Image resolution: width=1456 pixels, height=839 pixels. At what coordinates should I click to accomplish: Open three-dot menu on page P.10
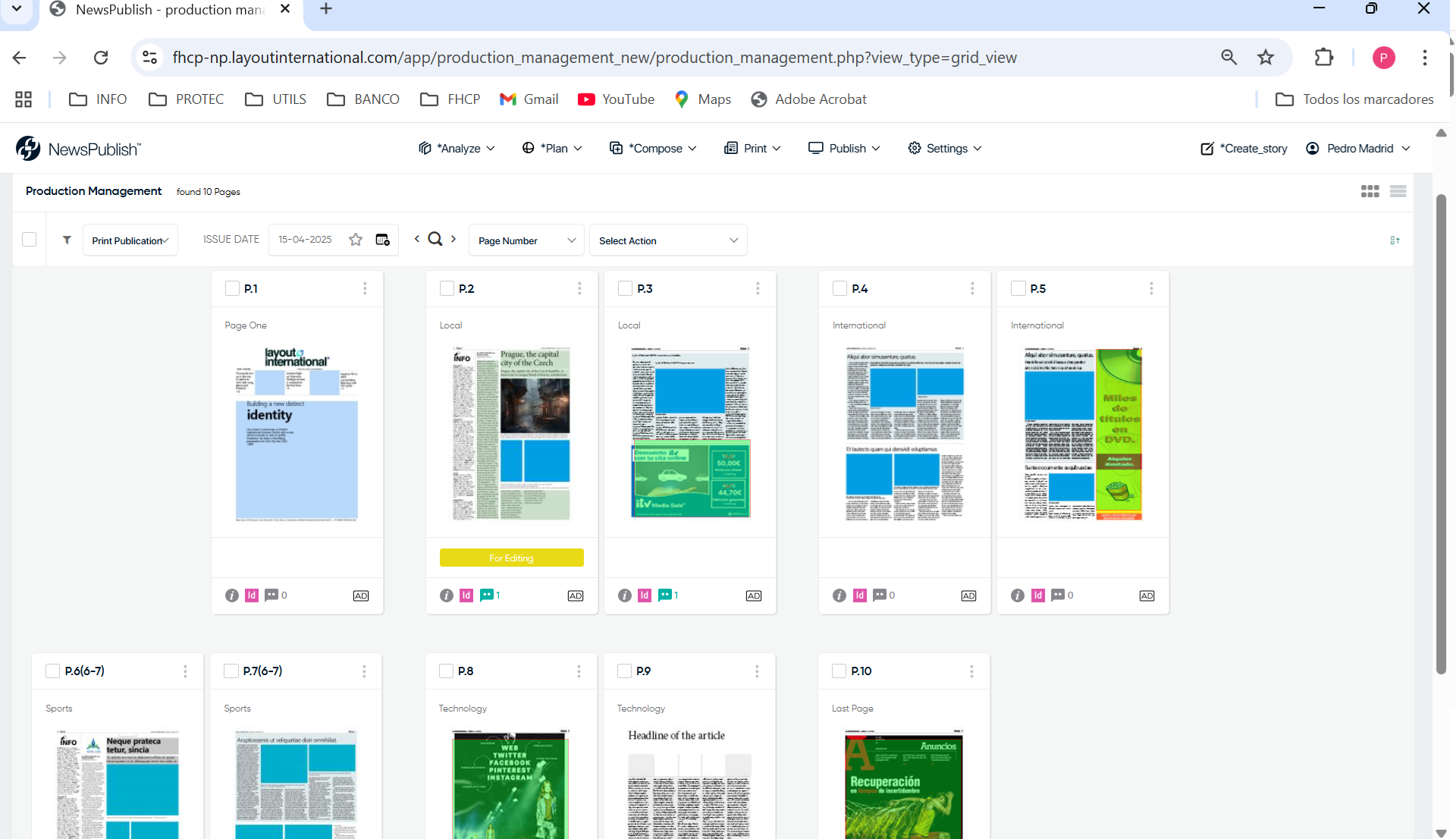[971, 671]
